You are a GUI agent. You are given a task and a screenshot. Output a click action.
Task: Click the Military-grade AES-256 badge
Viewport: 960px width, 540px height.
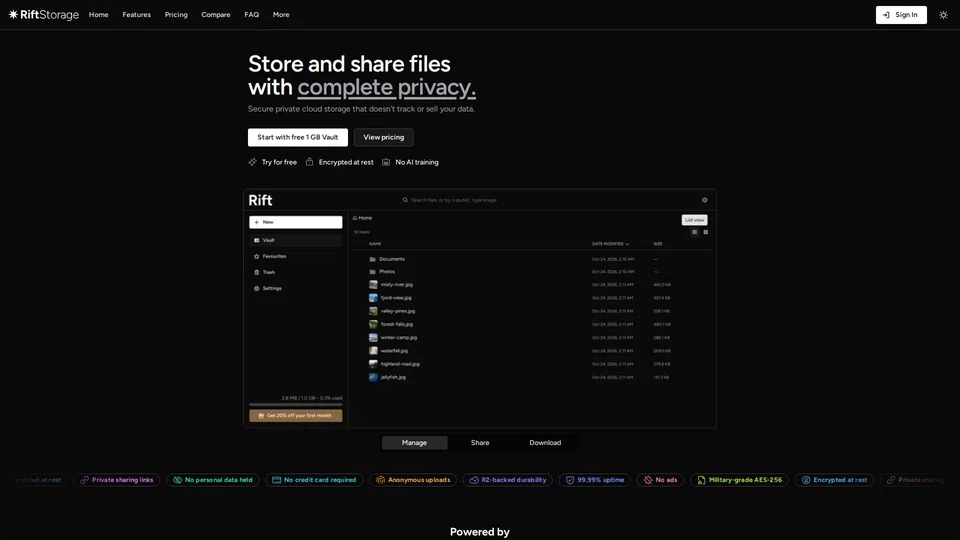coord(739,480)
